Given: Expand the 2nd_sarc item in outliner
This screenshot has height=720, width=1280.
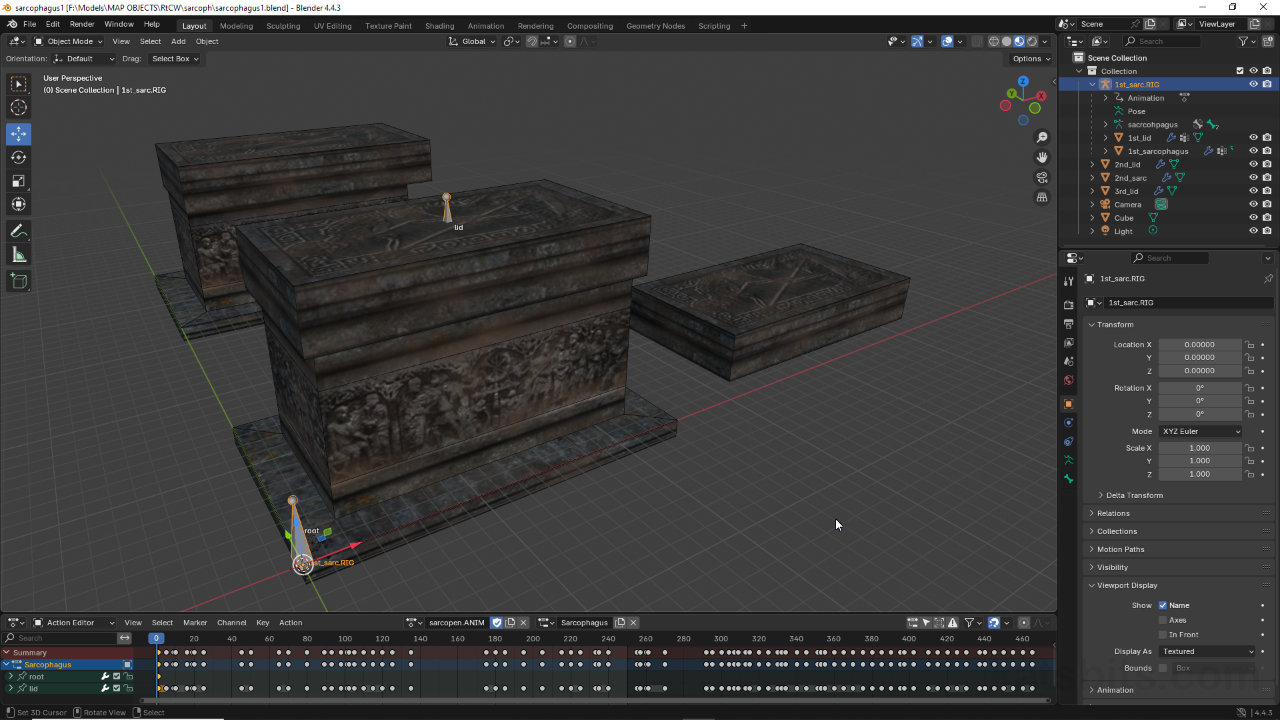Looking at the screenshot, I should [x=1092, y=177].
